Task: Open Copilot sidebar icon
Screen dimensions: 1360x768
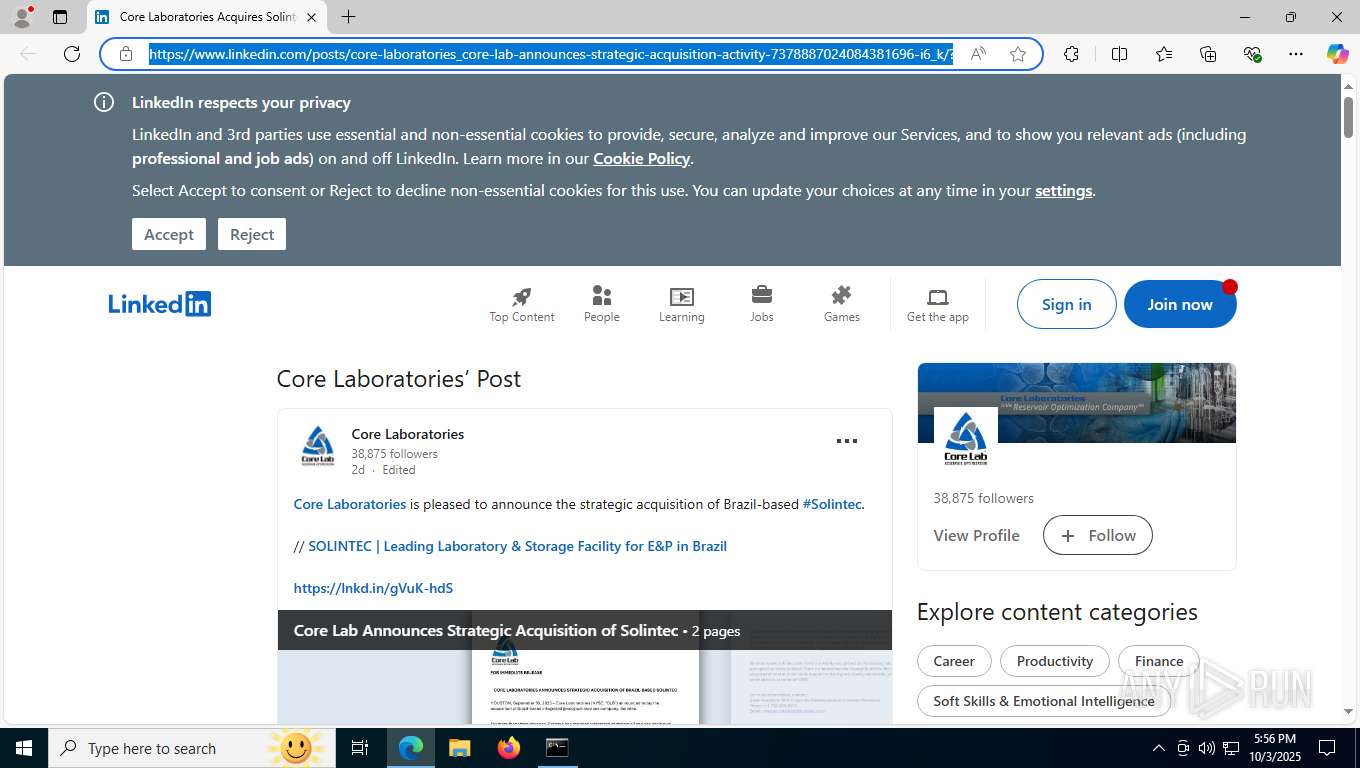Action: [1338, 54]
